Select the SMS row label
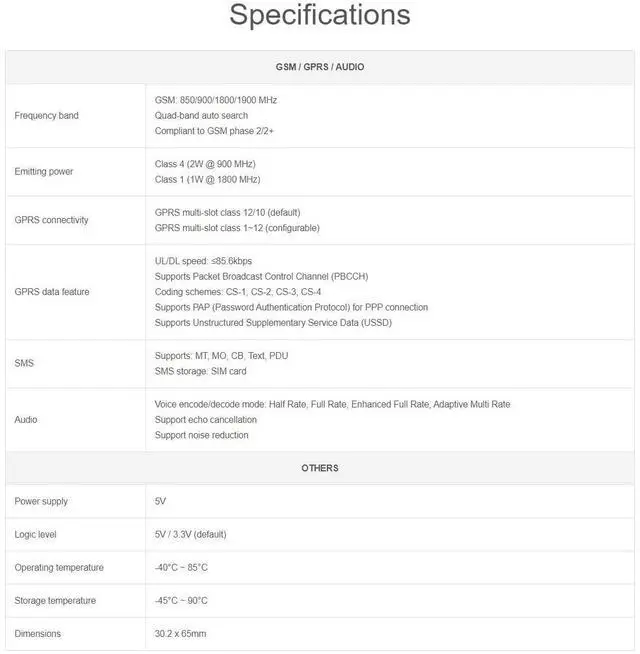This screenshot has height=654, width=640. point(24,363)
